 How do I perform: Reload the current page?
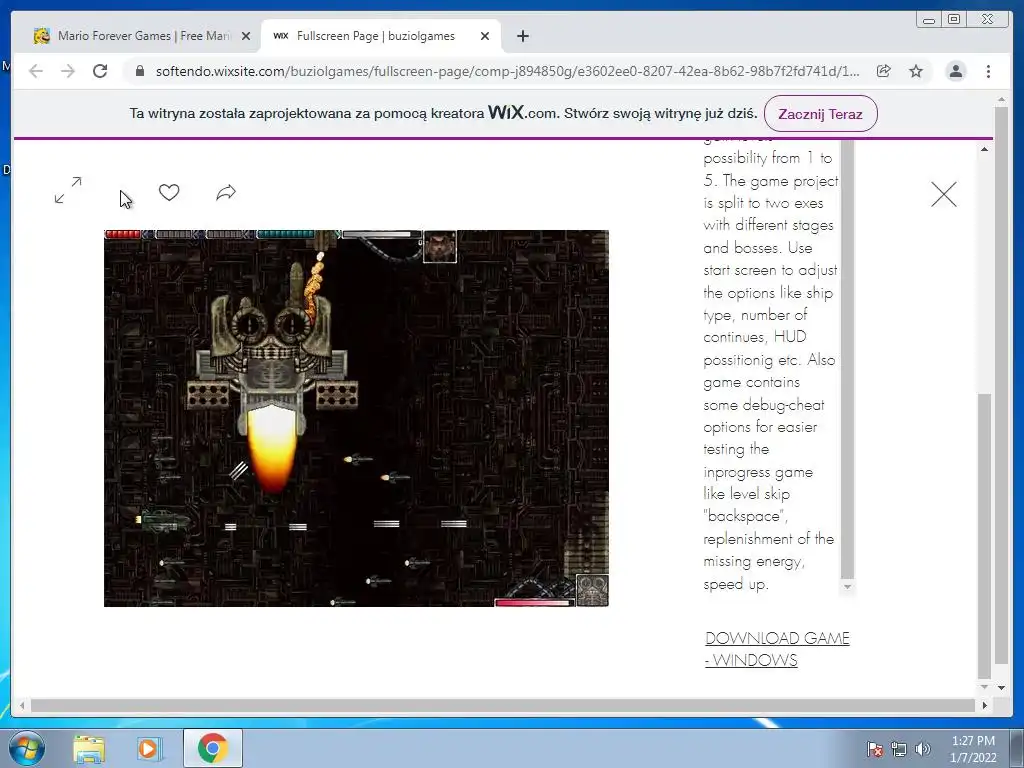click(x=100, y=71)
